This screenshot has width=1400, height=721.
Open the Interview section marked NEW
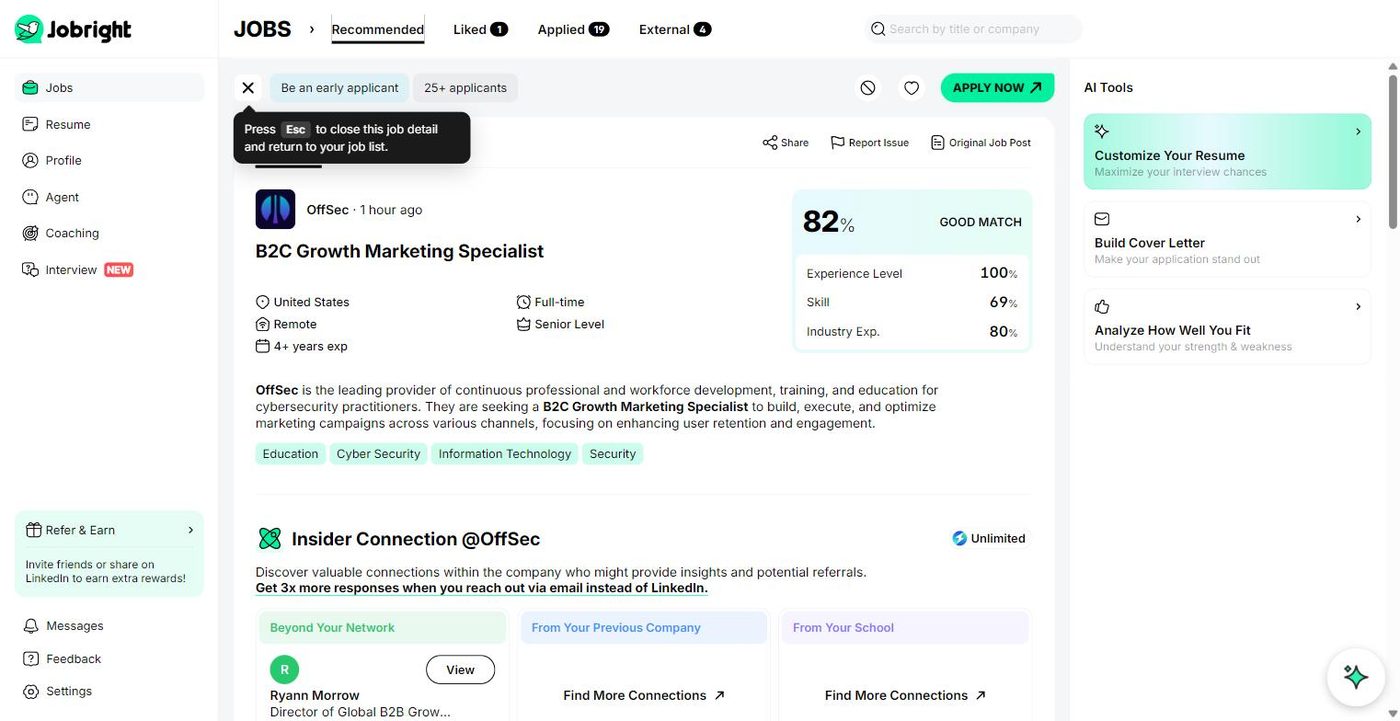tap(110, 270)
